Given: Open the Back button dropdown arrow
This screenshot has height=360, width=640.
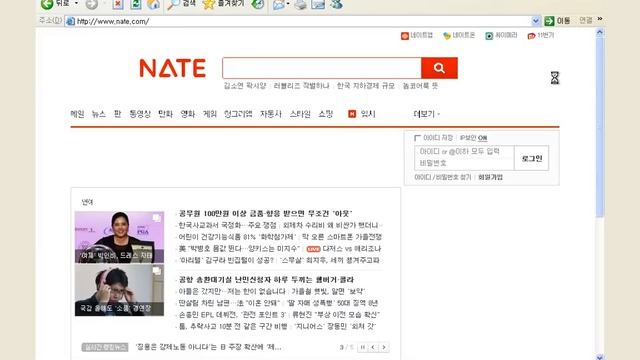Looking at the screenshot, I should pos(76,3).
